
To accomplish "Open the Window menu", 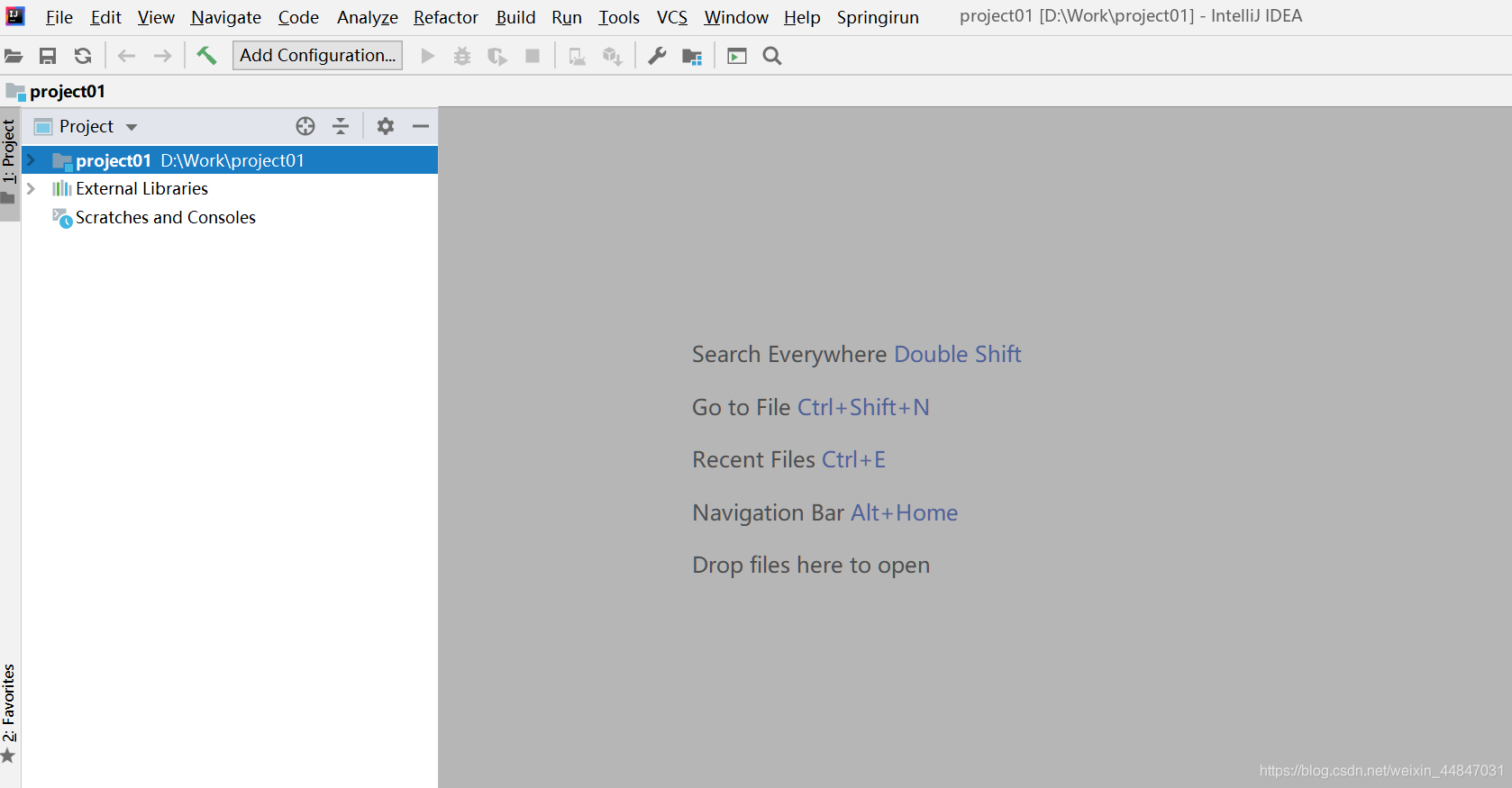I will click(736, 17).
